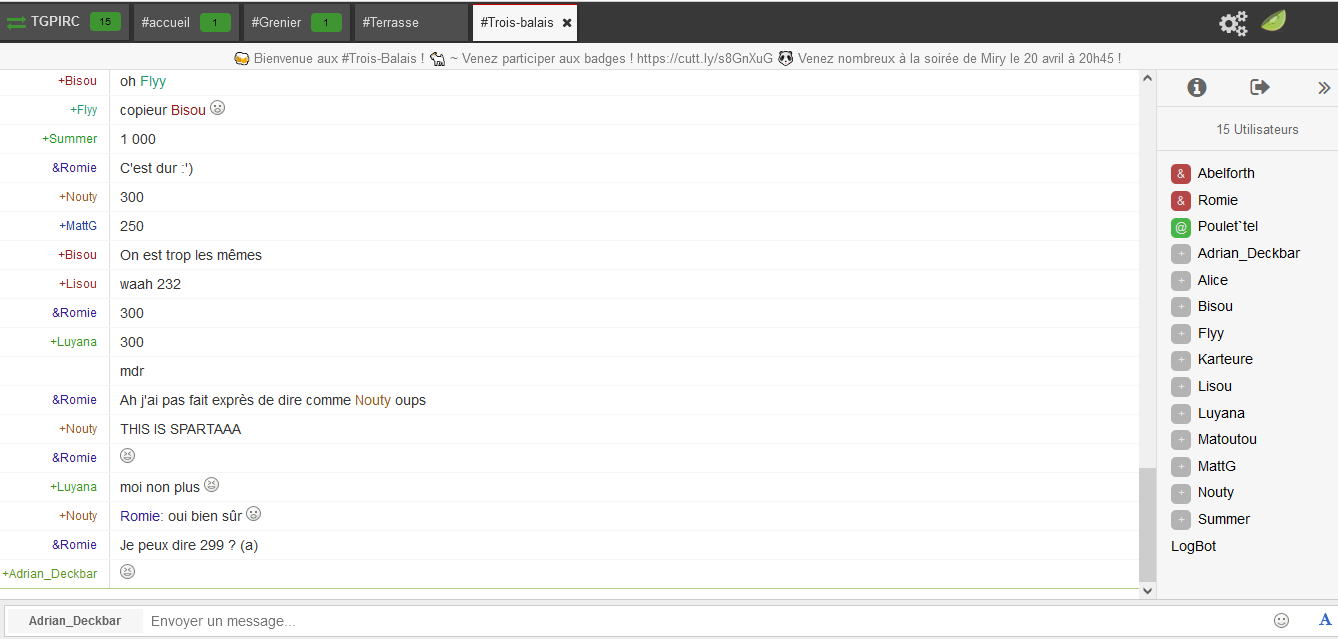Open the emoji picker smiley icon
This screenshot has width=1338, height=639.
pos(1281,621)
